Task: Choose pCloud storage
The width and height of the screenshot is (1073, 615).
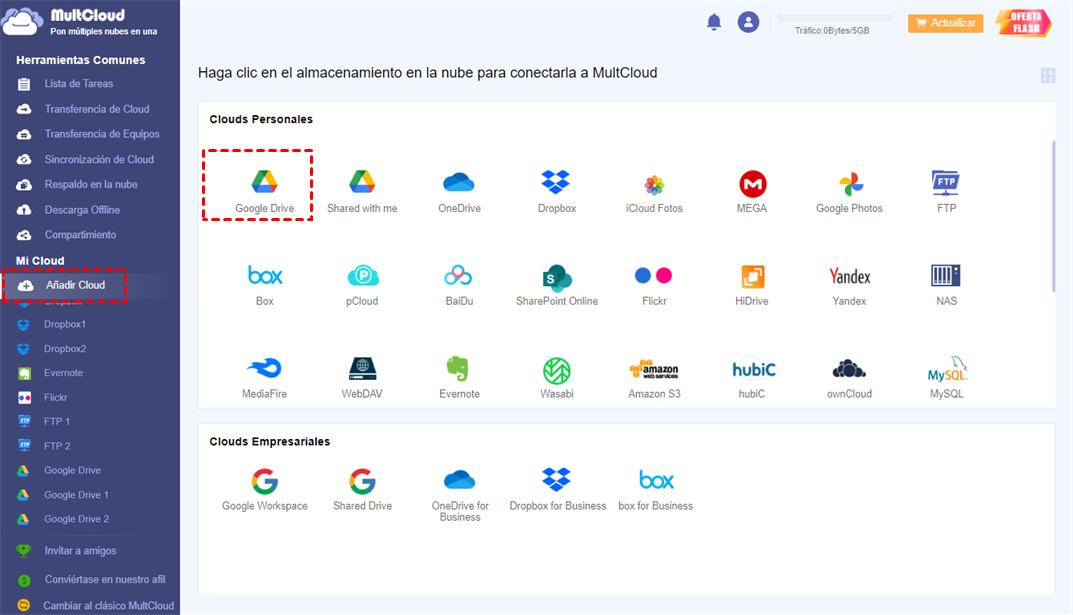Action: pos(362,284)
